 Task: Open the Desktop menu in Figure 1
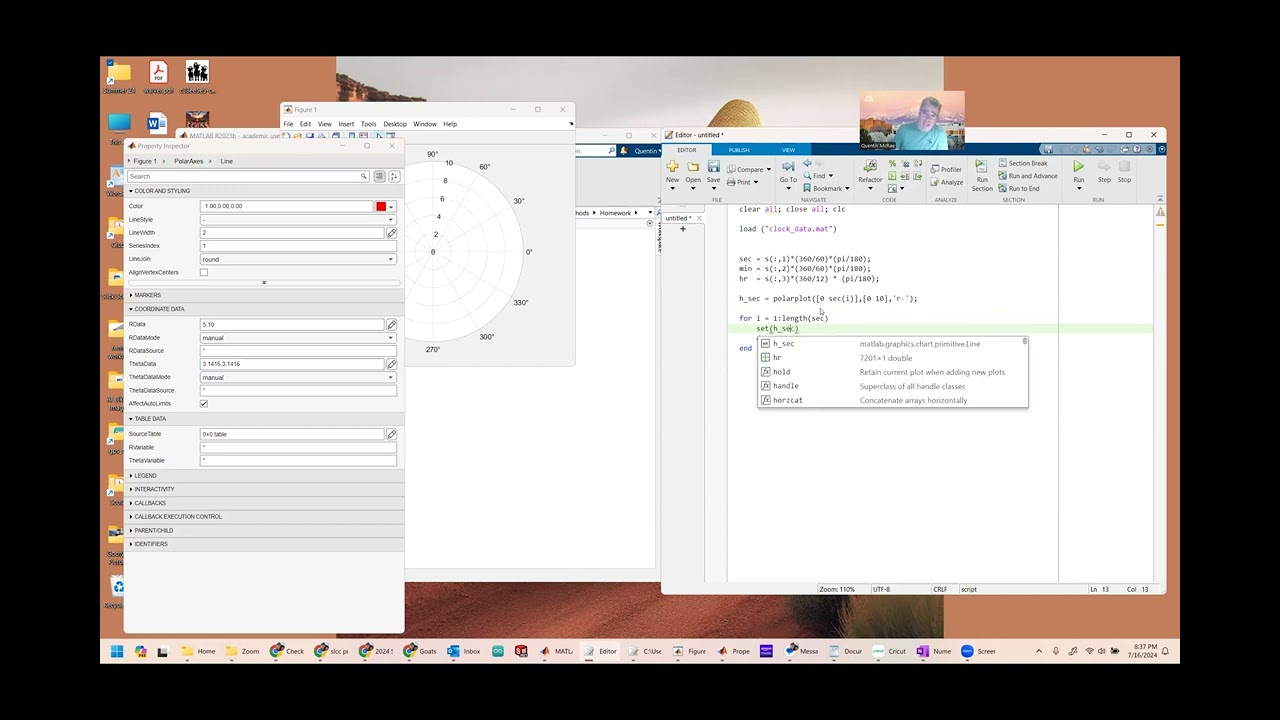[x=395, y=124]
